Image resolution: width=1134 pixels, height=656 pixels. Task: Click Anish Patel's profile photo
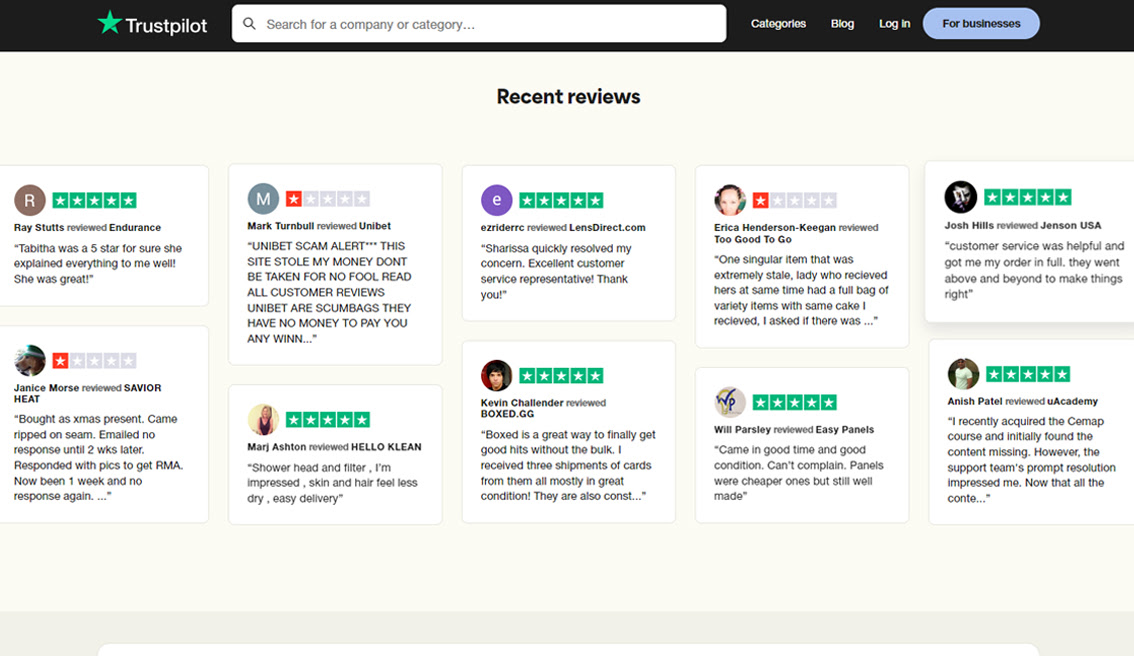pyautogui.click(x=963, y=374)
